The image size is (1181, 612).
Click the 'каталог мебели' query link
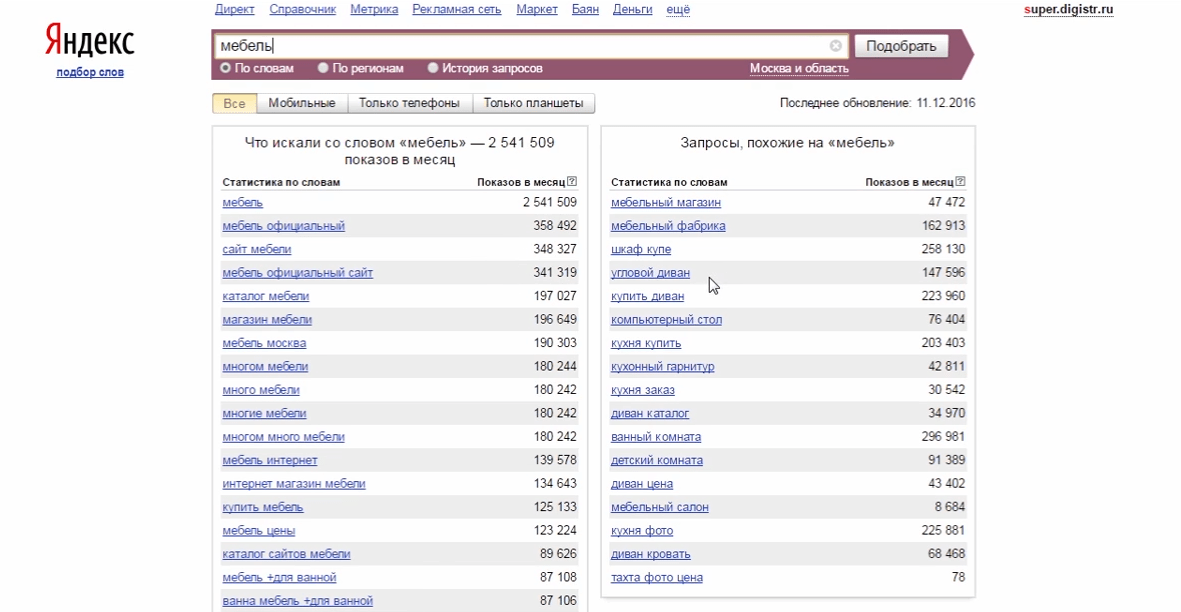coord(265,296)
